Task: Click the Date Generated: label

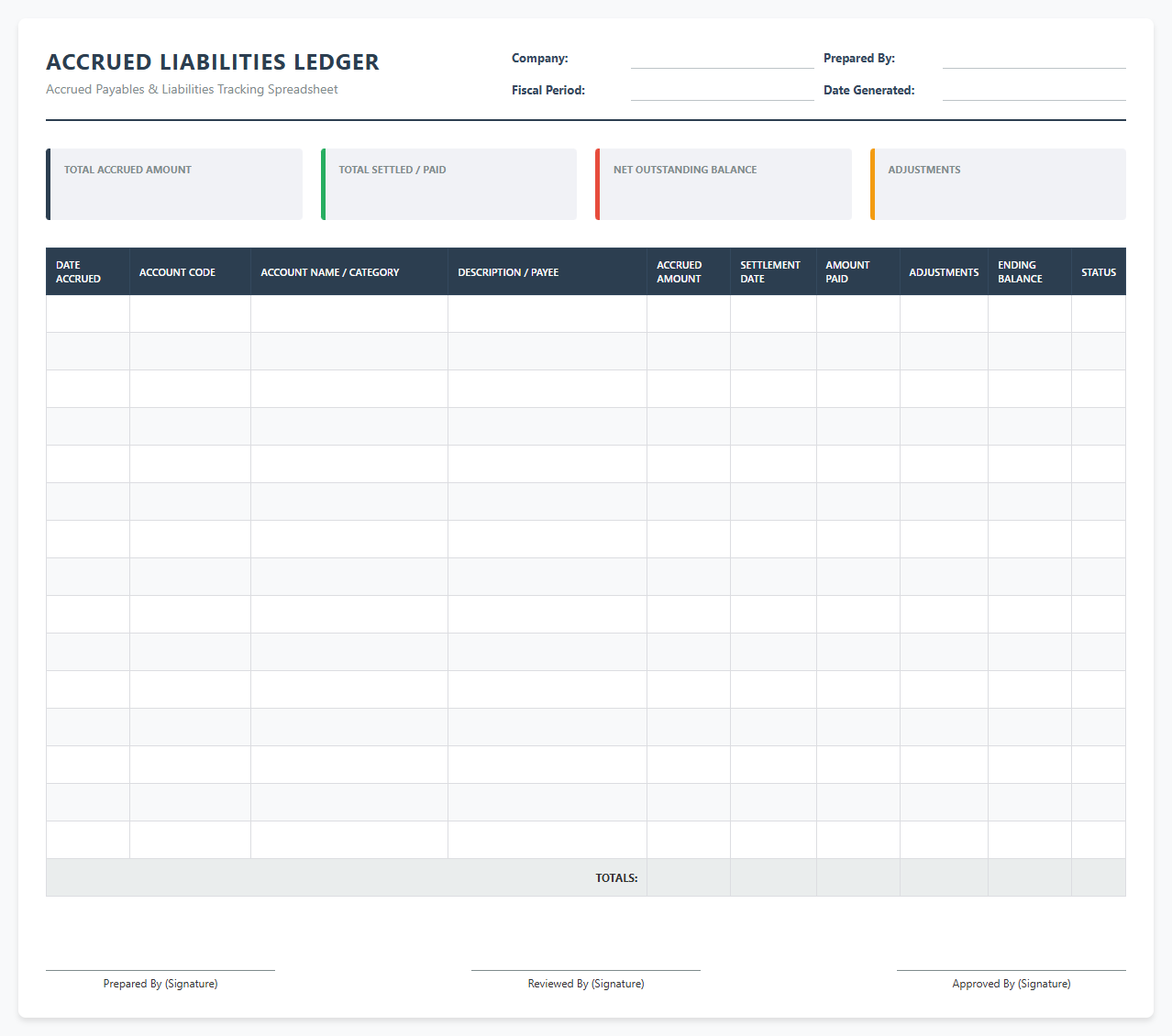Action: [x=869, y=91]
